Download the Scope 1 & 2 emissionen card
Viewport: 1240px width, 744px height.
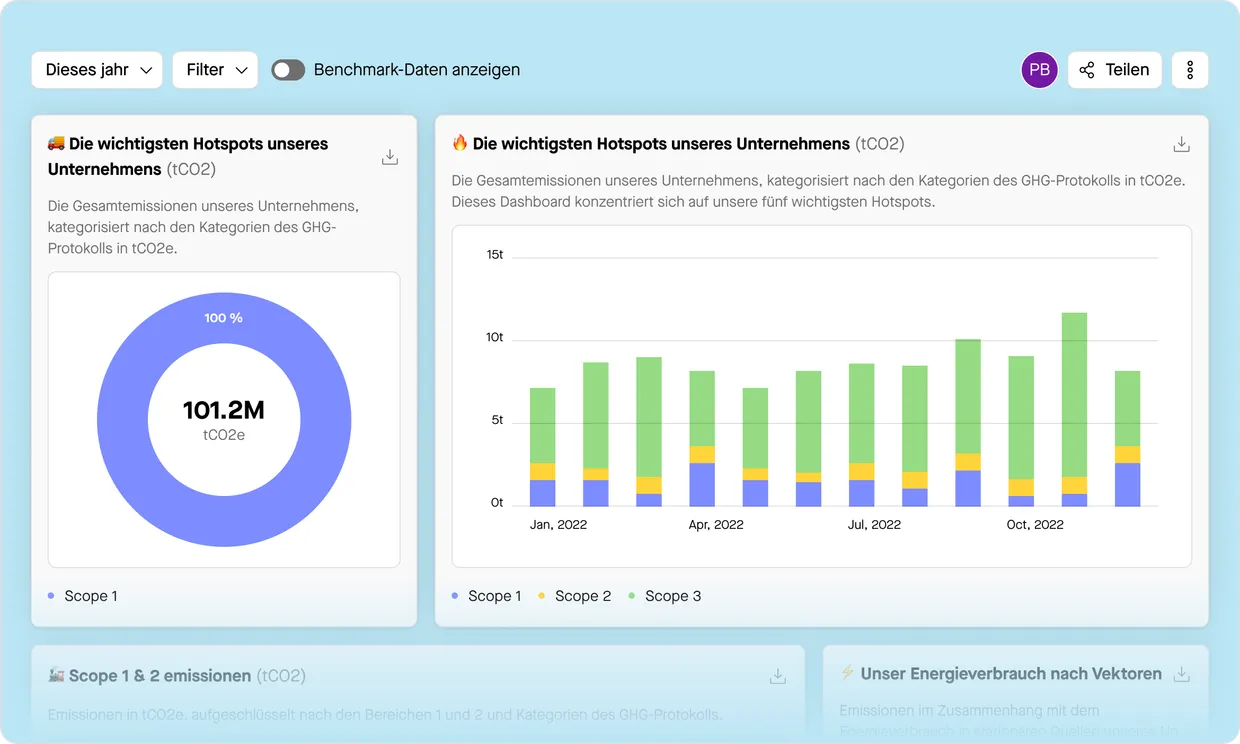pos(777,676)
